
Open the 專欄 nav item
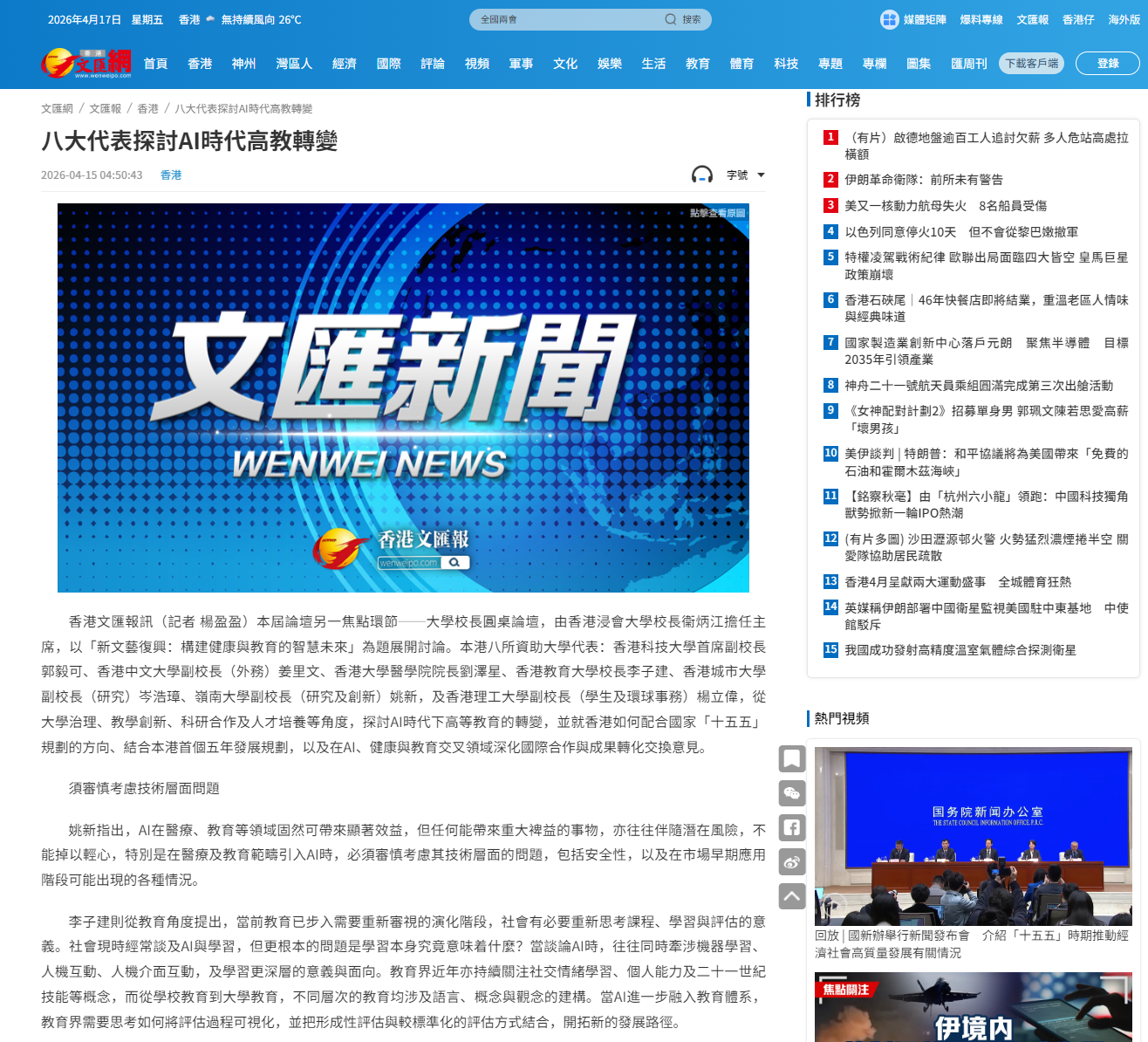[x=874, y=64]
